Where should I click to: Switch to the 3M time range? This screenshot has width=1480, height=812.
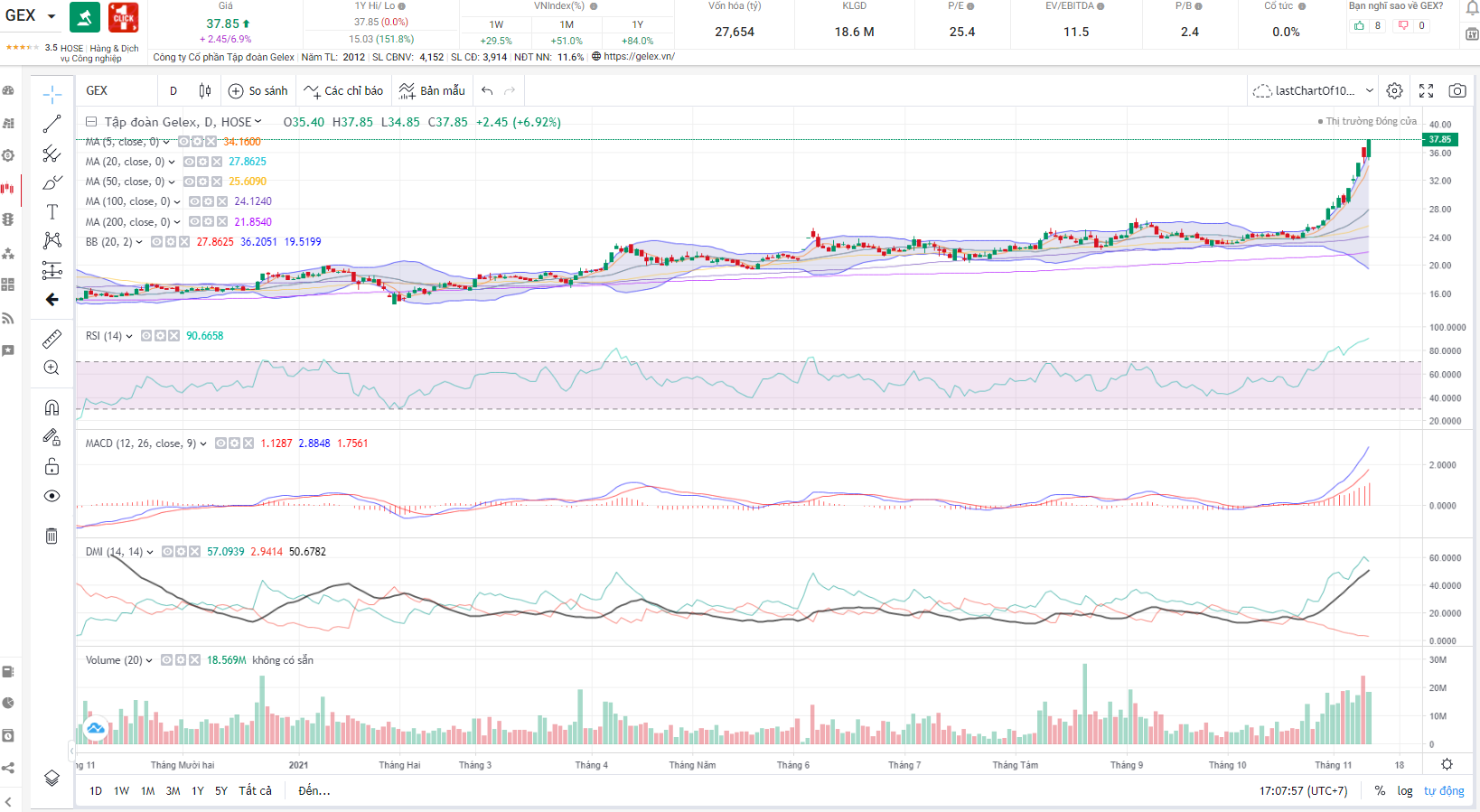[x=173, y=790]
